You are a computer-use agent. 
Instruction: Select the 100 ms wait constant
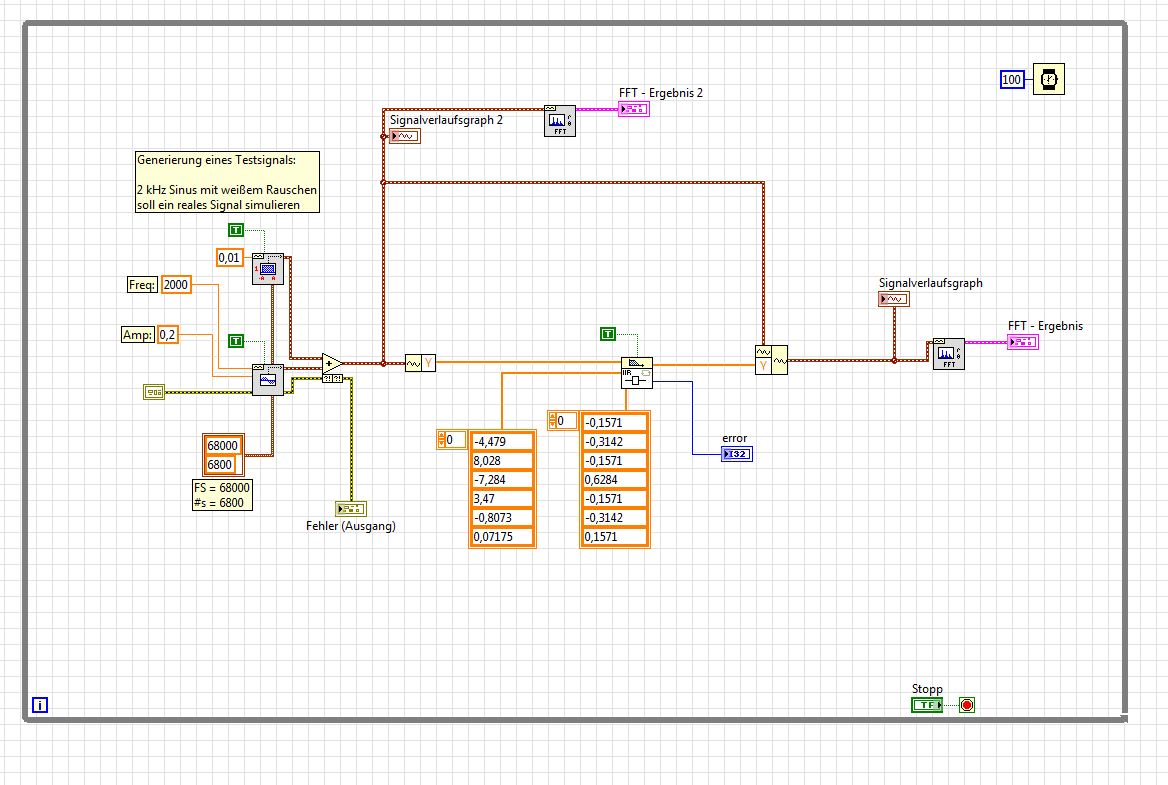[x=1012, y=80]
